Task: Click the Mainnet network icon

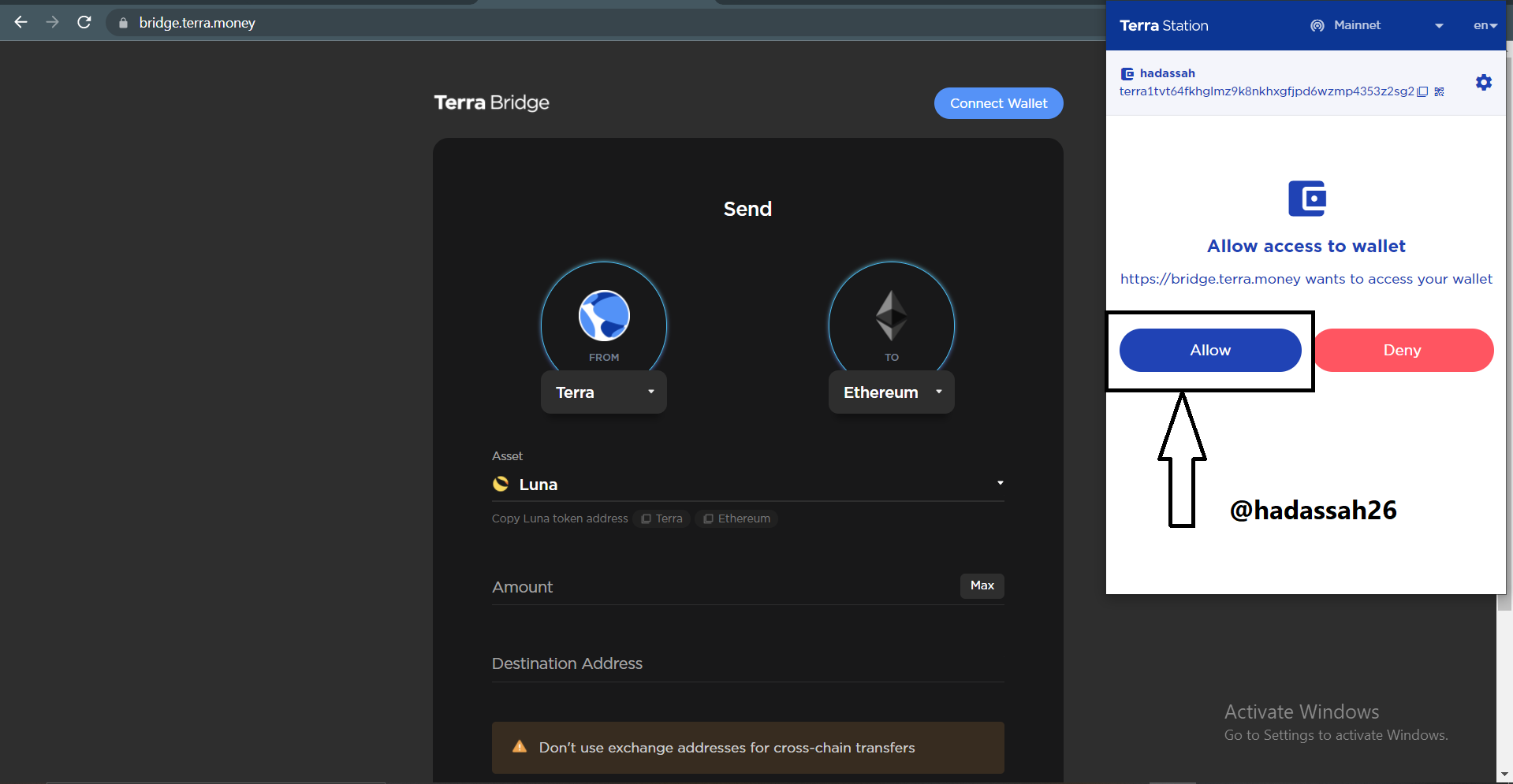Action: point(1317,25)
